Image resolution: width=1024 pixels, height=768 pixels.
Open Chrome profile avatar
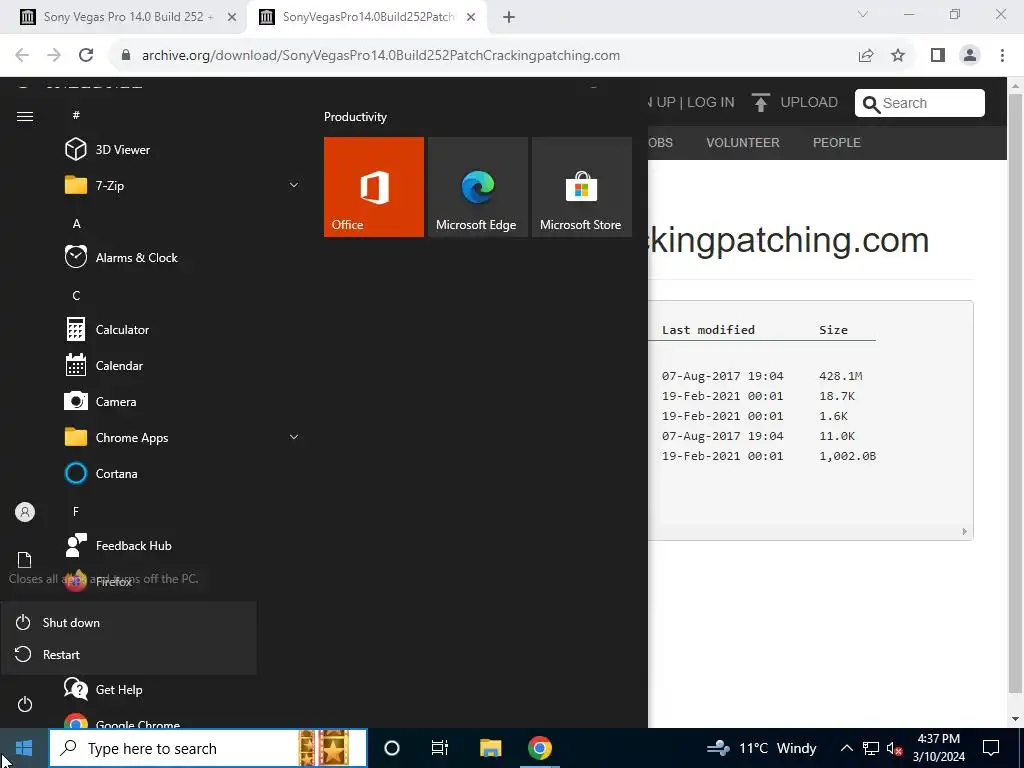970,56
